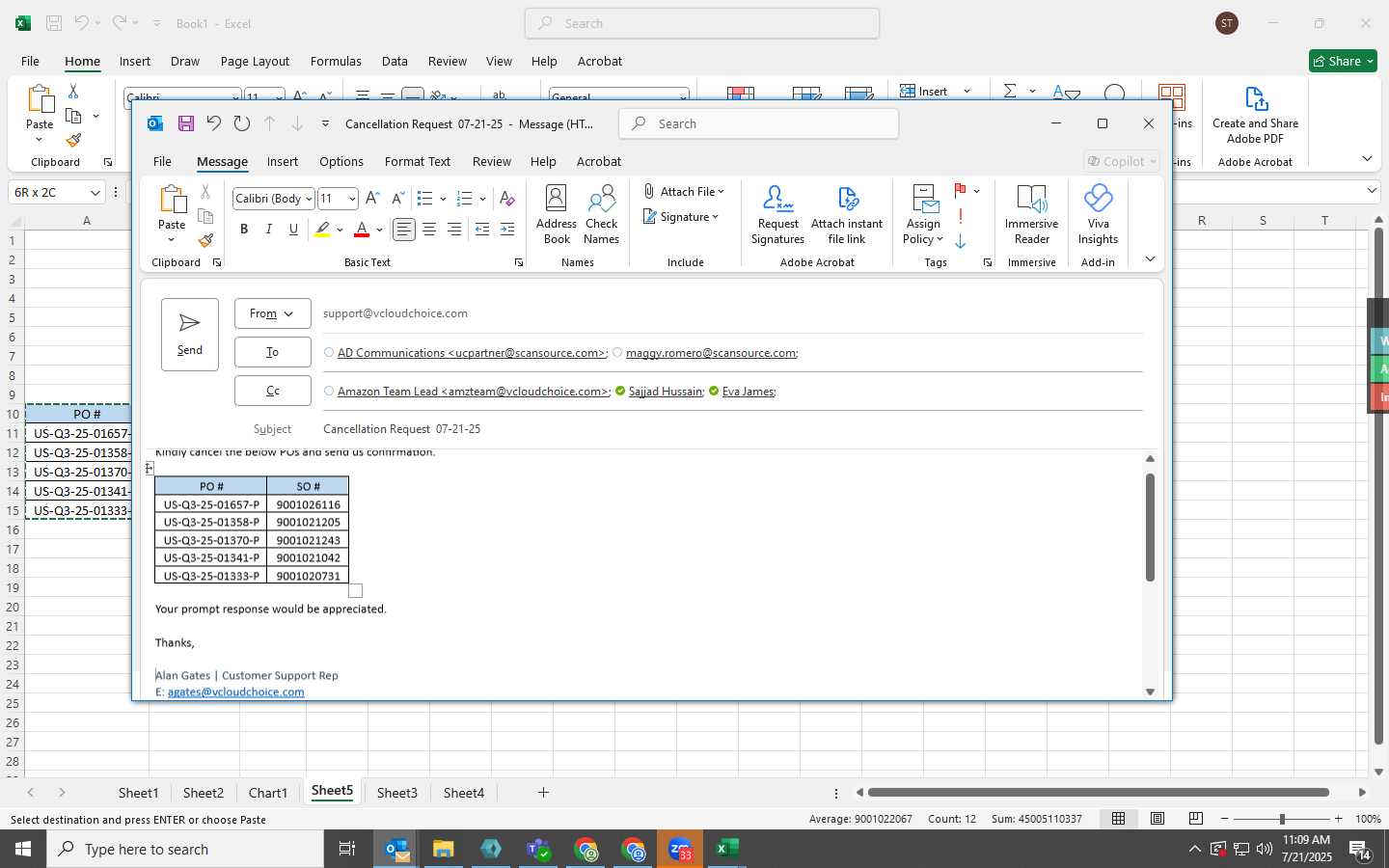Add a new sheet in Excel
This screenshot has width=1389, height=868.
[543, 793]
